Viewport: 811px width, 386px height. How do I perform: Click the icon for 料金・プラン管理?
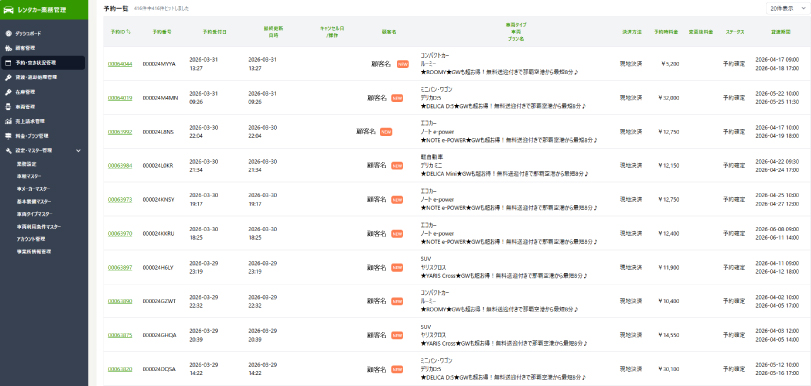coord(8,136)
